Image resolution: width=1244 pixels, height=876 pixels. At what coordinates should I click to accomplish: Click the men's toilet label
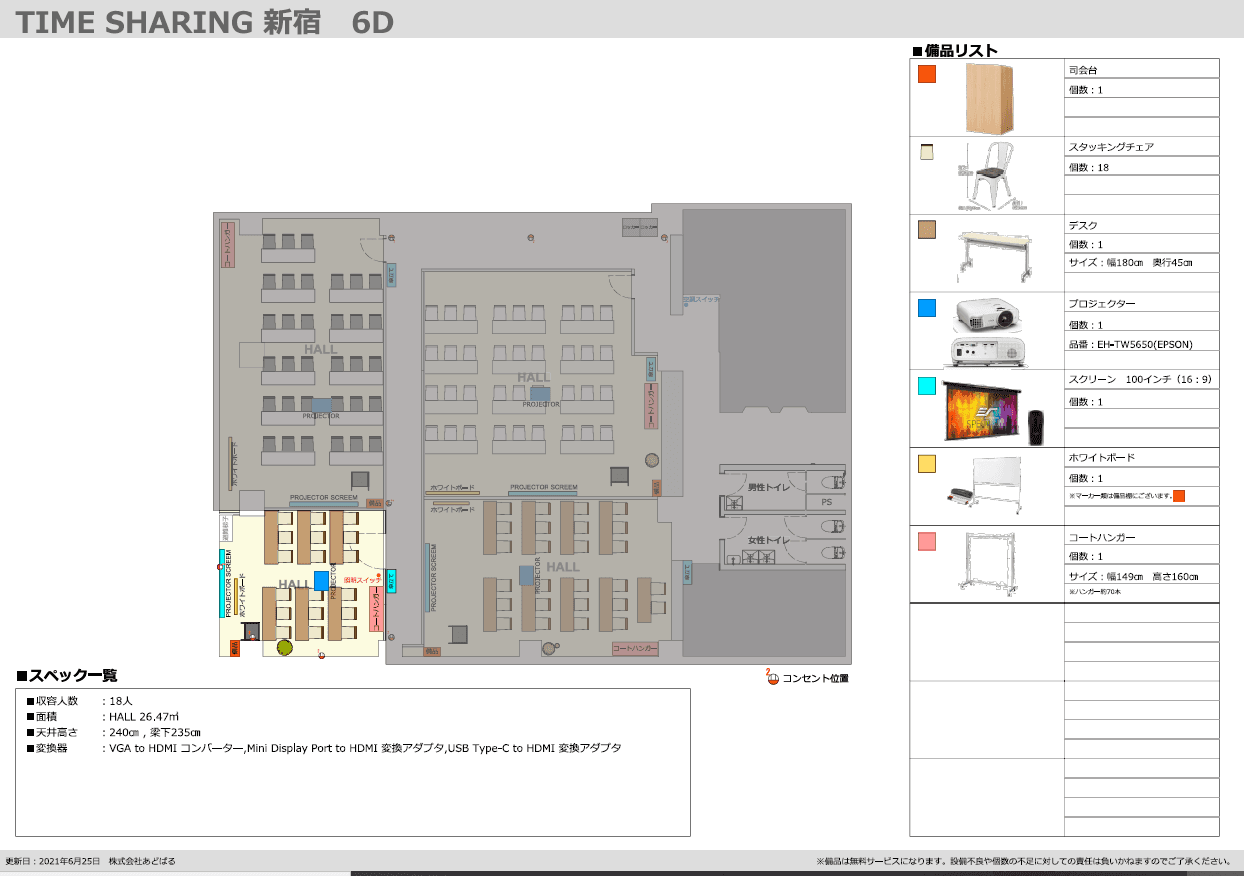(x=770, y=487)
